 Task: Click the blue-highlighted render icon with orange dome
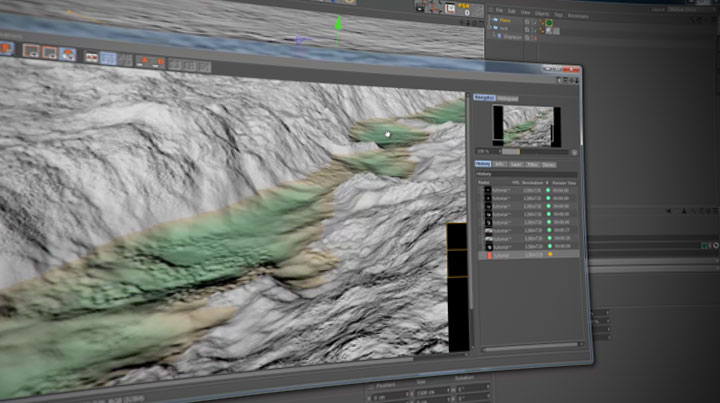point(68,54)
